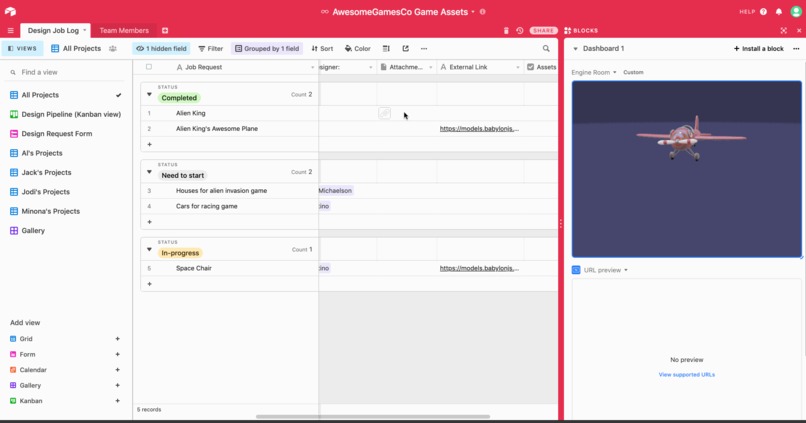Toggle the select all records checkbox
The image size is (806, 423).
(149, 67)
